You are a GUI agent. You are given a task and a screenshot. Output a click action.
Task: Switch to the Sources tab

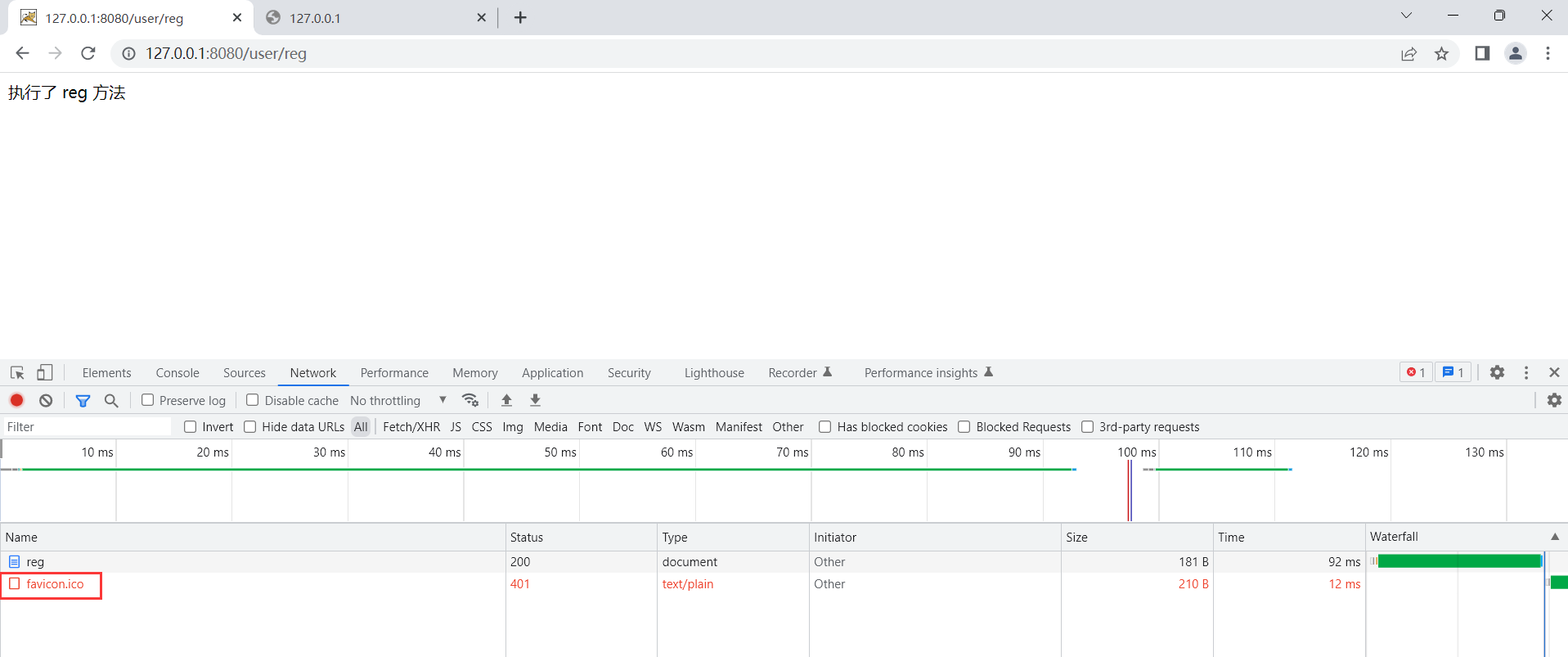[x=245, y=373]
